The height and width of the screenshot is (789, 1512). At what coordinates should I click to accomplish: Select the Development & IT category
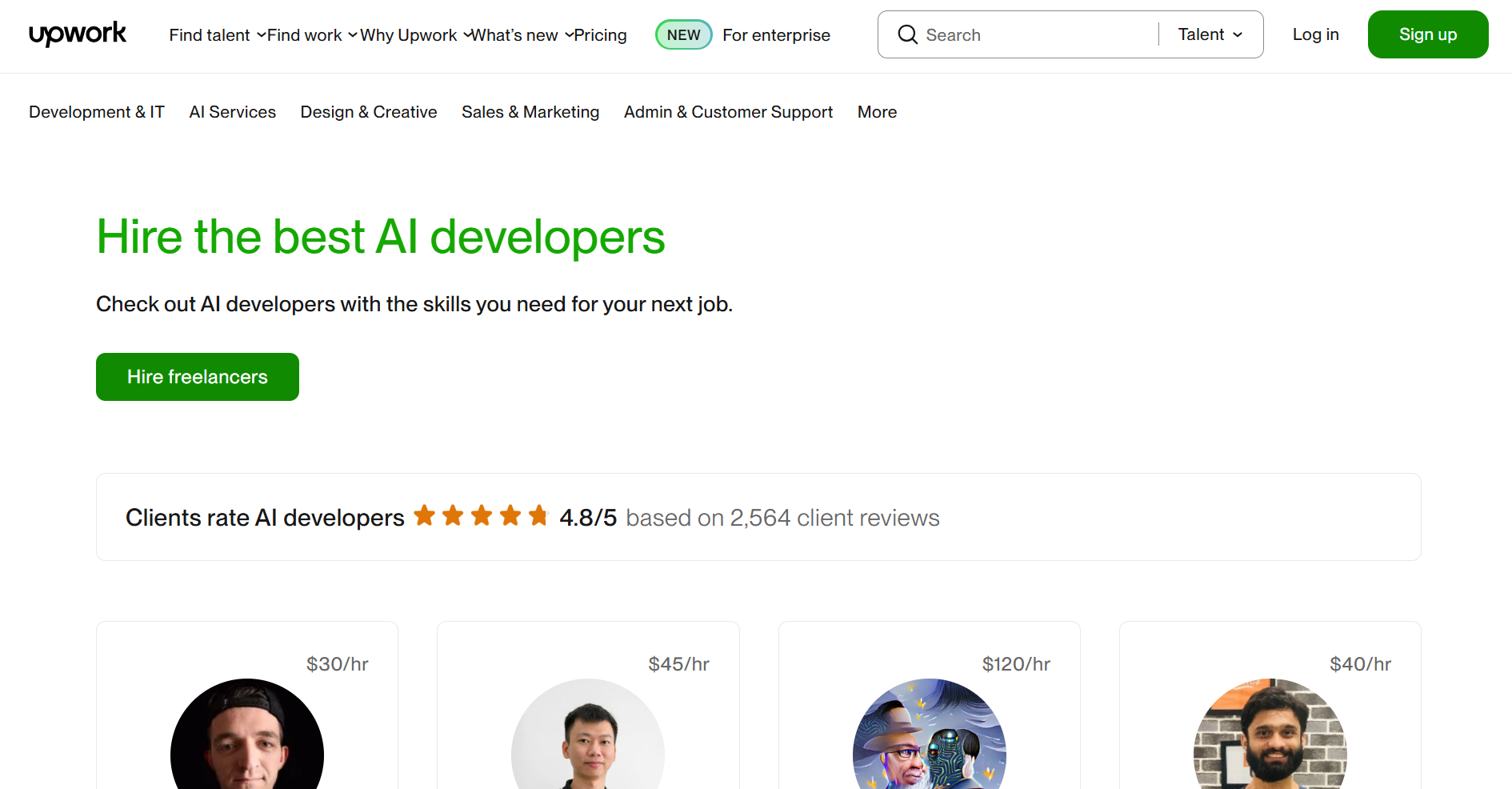(97, 112)
